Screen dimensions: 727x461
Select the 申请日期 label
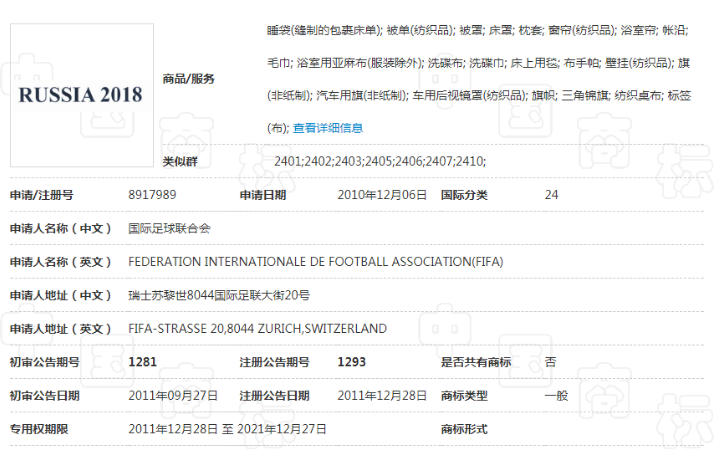[x=262, y=195]
